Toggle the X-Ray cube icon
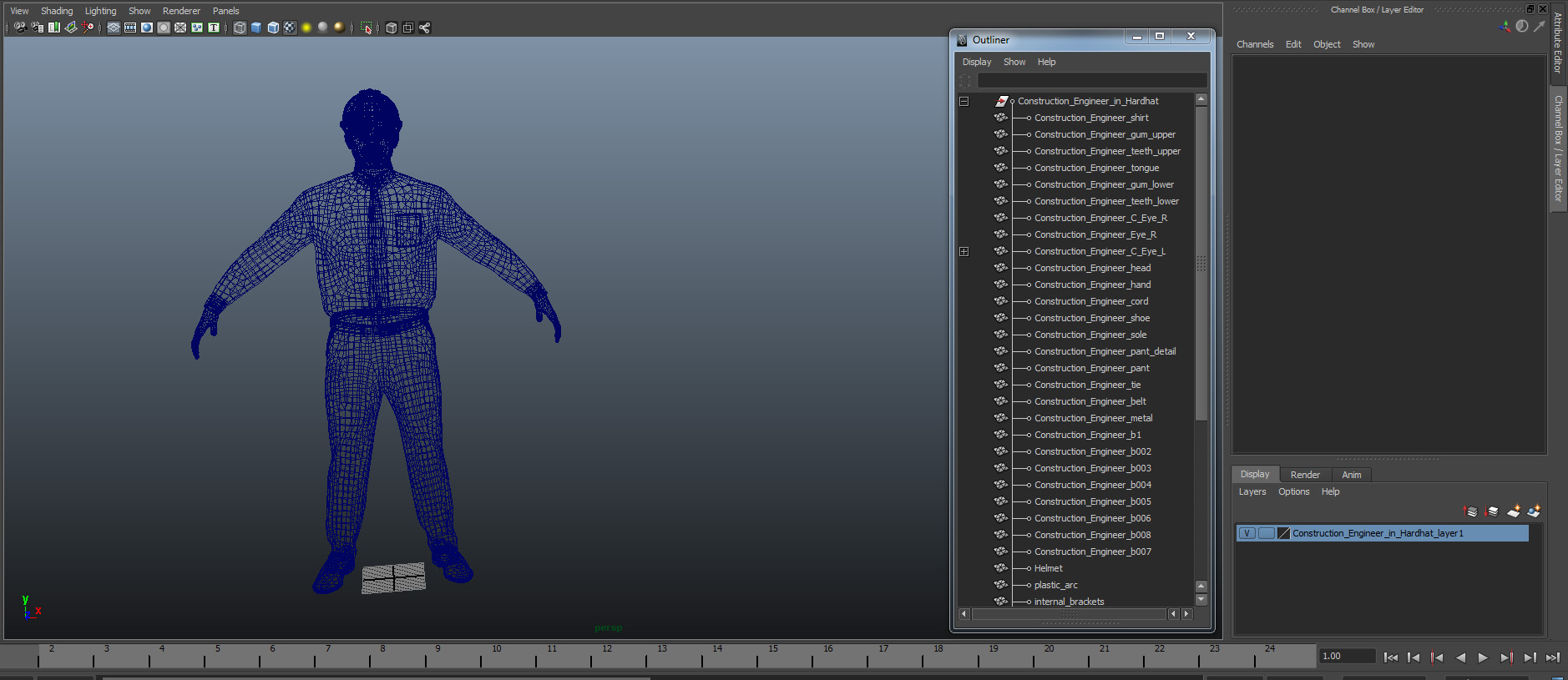This screenshot has height=680, width=1568. coord(392,28)
